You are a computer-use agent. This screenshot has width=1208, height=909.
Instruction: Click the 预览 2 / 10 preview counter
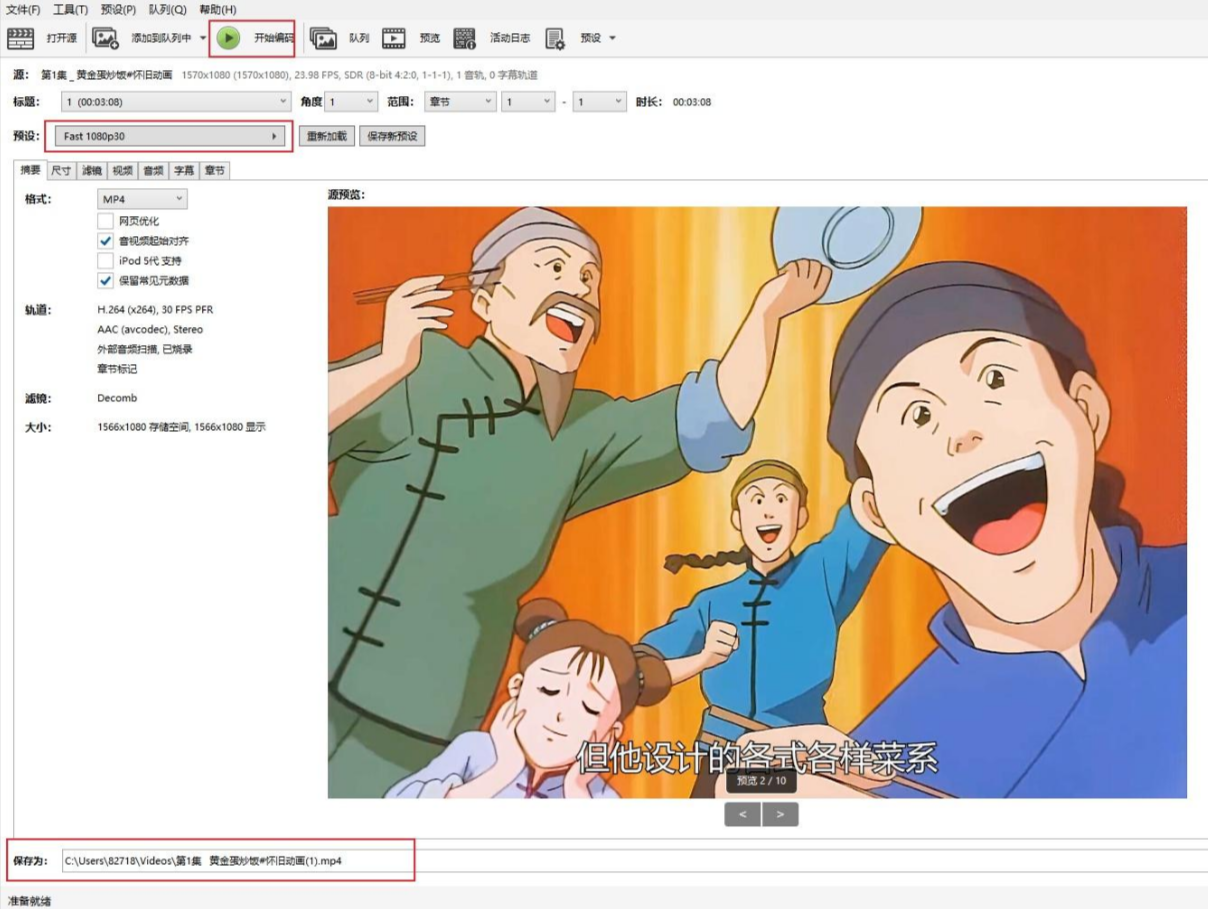[x=761, y=781]
